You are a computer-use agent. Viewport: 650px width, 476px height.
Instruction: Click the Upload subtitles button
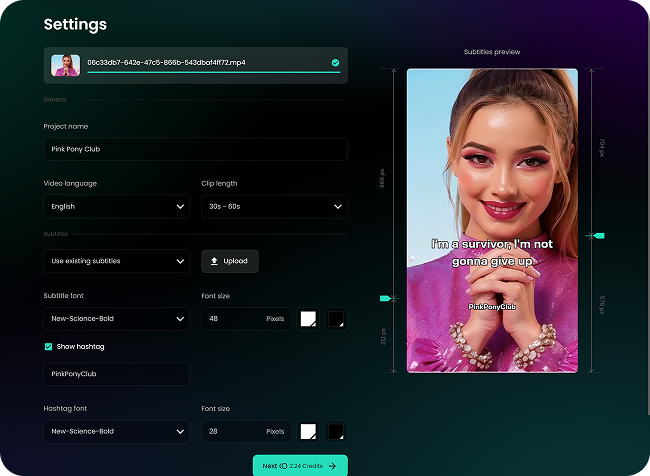click(x=230, y=261)
